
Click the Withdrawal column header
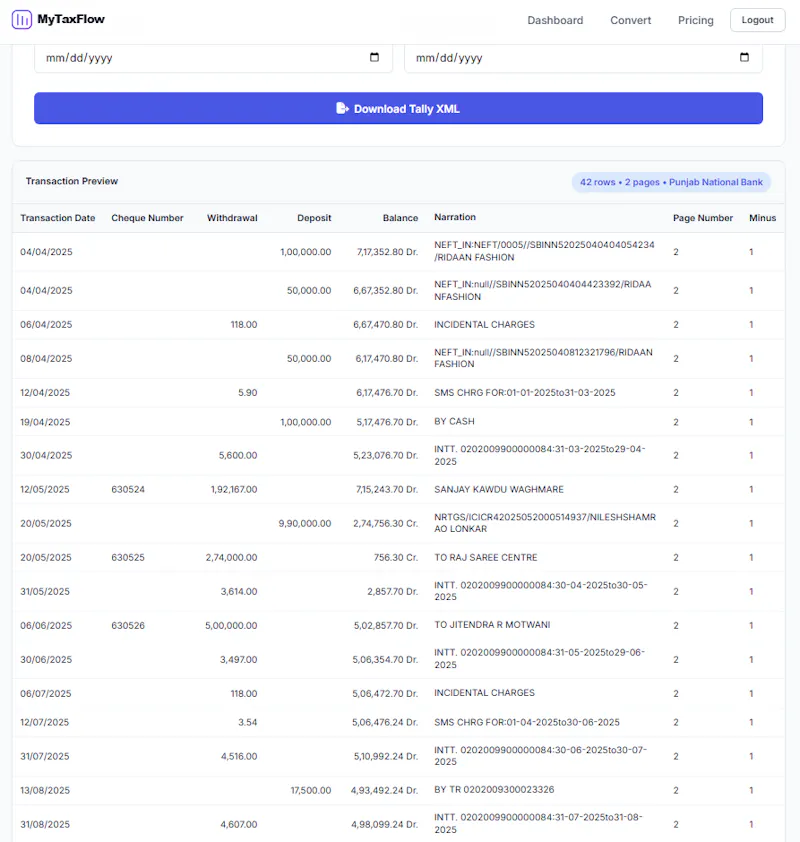(x=232, y=218)
